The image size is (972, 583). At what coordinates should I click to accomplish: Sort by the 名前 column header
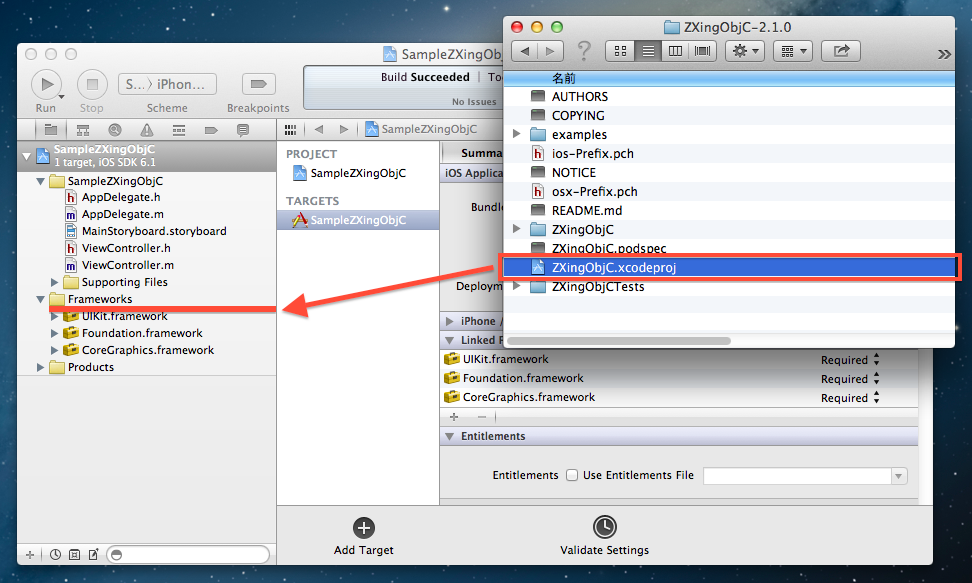click(x=729, y=78)
